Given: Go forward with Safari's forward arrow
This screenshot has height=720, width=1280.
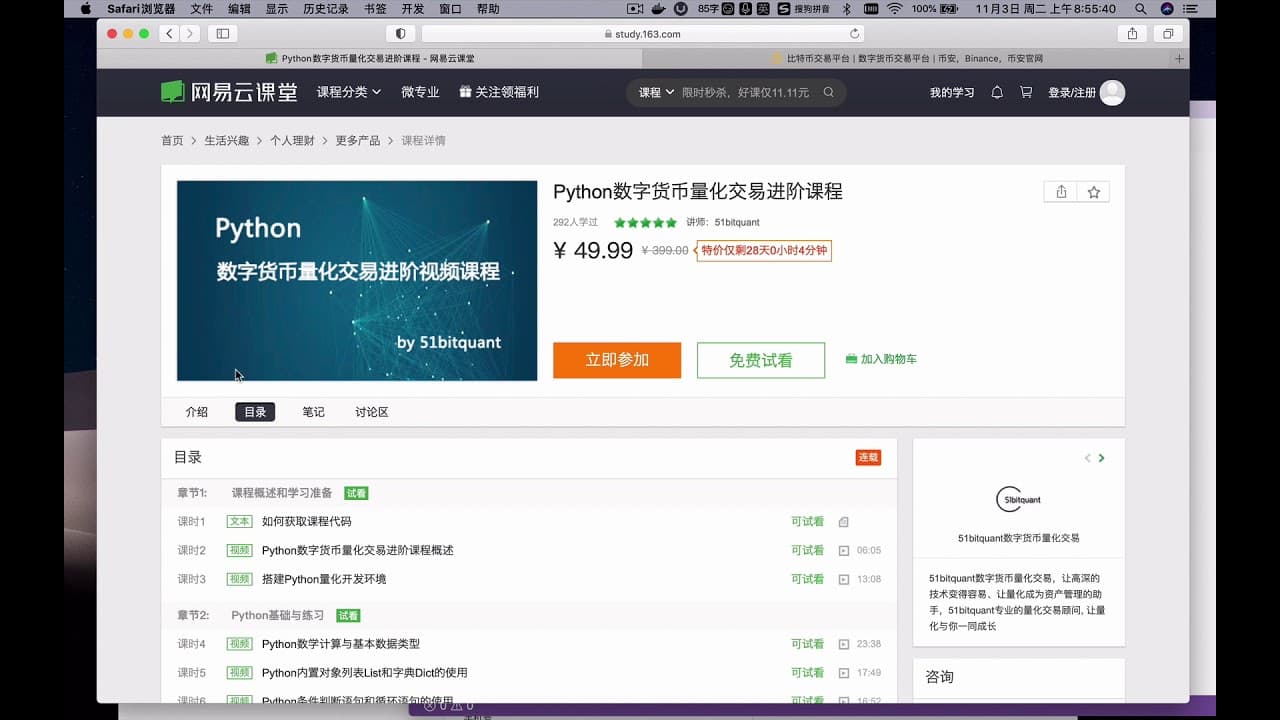Looking at the screenshot, I should click(190, 33).
